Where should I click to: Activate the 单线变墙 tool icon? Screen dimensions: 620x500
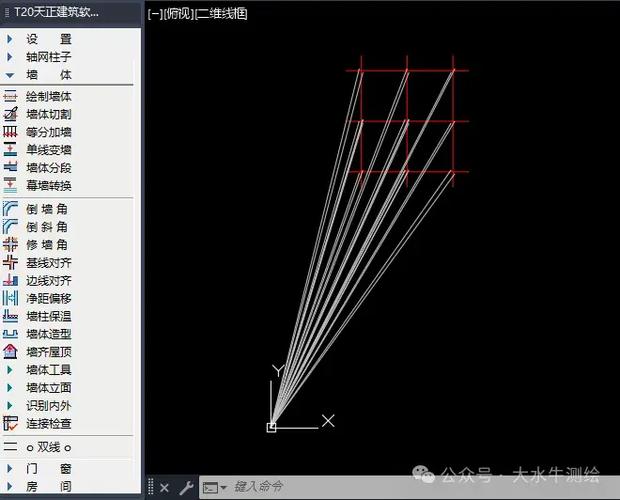(10, 150)
